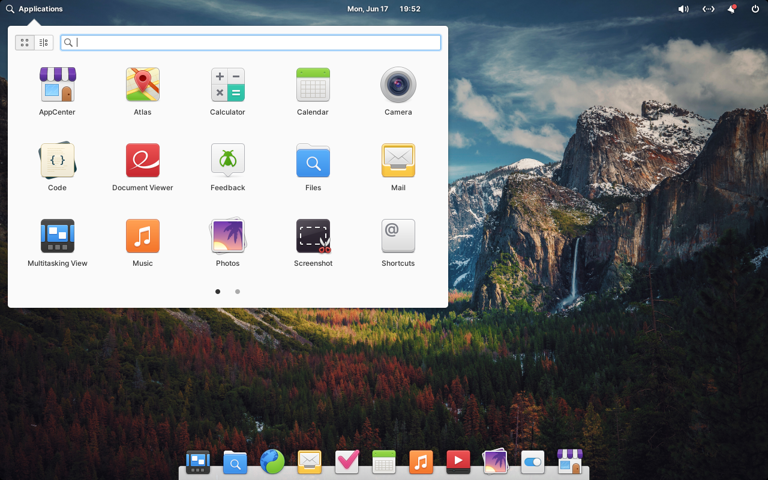Open Photos from the app grid
The width and height of the screenshot is (768, 480).
(228, 242)
